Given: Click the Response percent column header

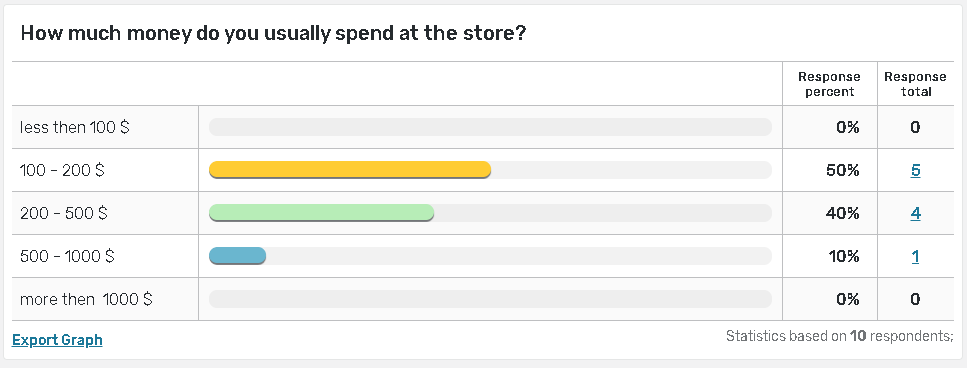Looking at the screenshot, I should [x=829, y=84].
